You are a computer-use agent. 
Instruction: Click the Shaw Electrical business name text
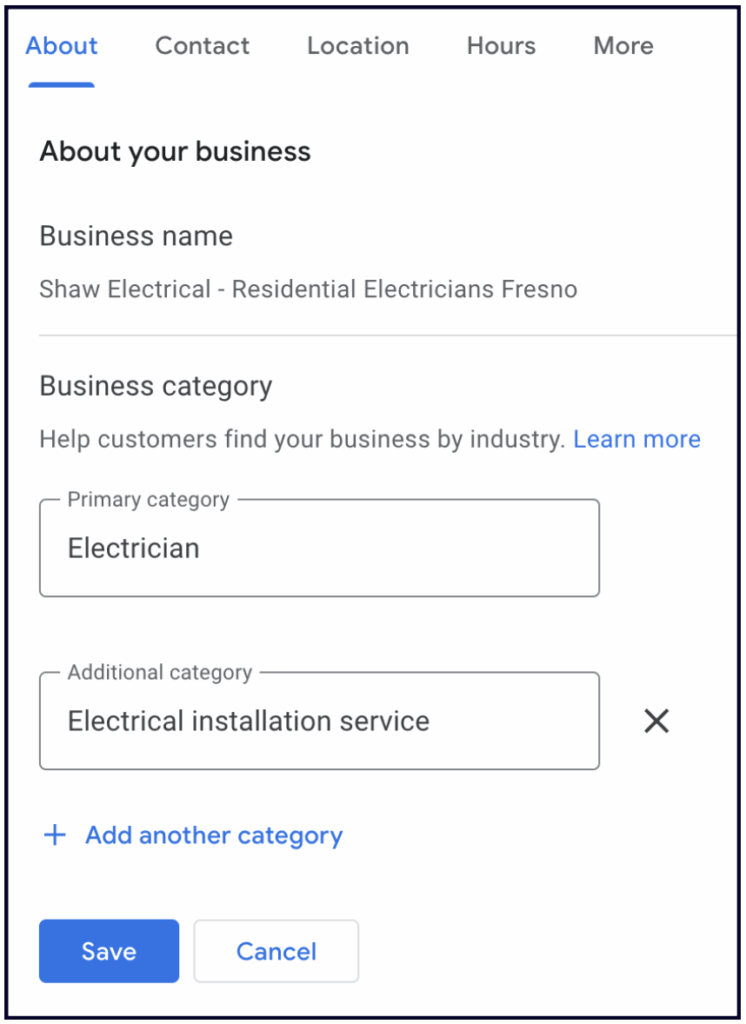(x=308, y=290)
